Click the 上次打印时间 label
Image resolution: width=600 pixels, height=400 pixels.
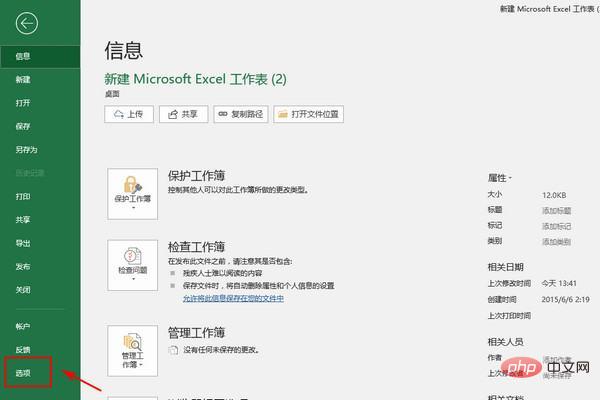click(509, 316)
